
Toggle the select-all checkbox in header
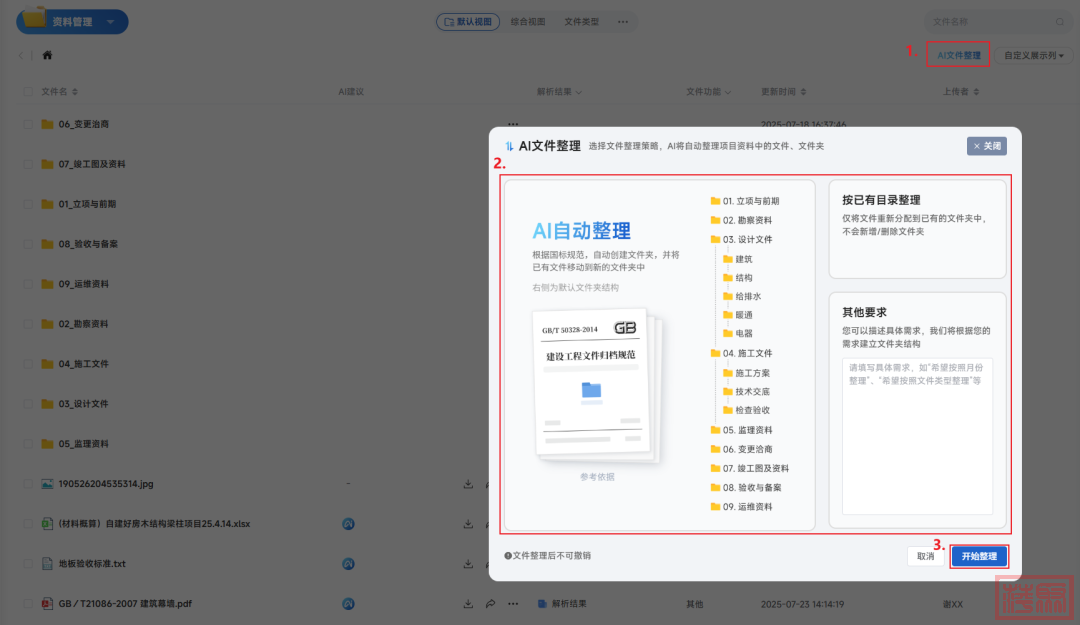[28, 91]
